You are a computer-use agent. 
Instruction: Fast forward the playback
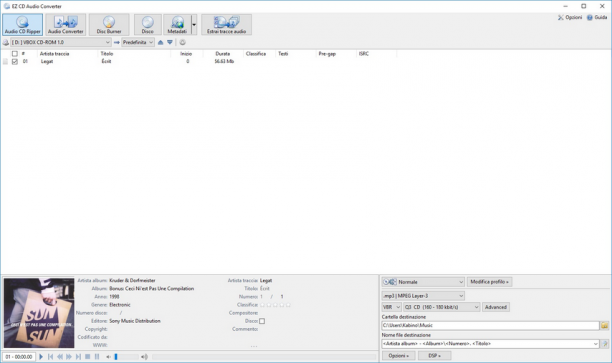(x=69, y=356)
